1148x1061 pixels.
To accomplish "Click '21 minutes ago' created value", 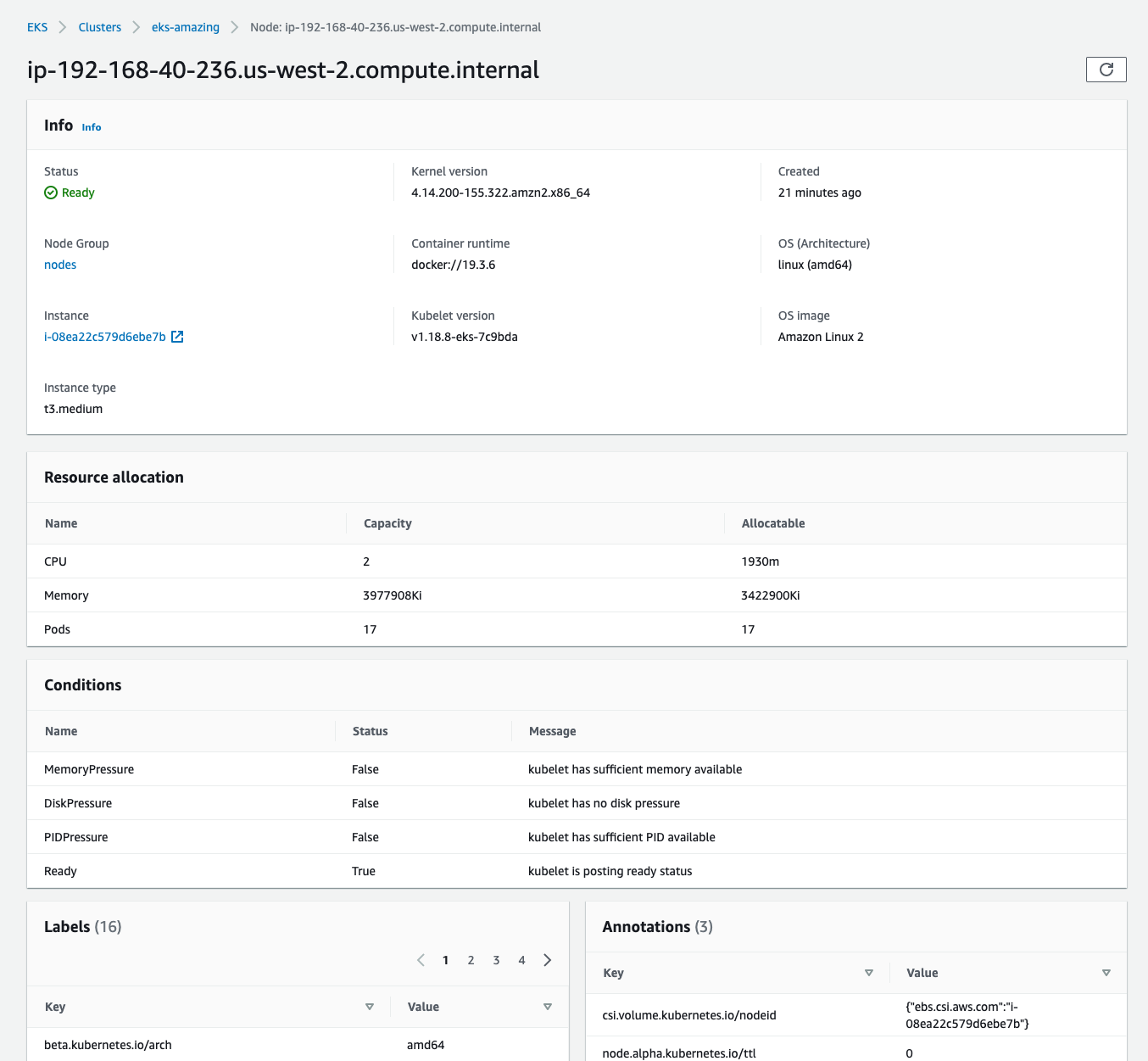I will pyautogui.click(x=820, y=193).
